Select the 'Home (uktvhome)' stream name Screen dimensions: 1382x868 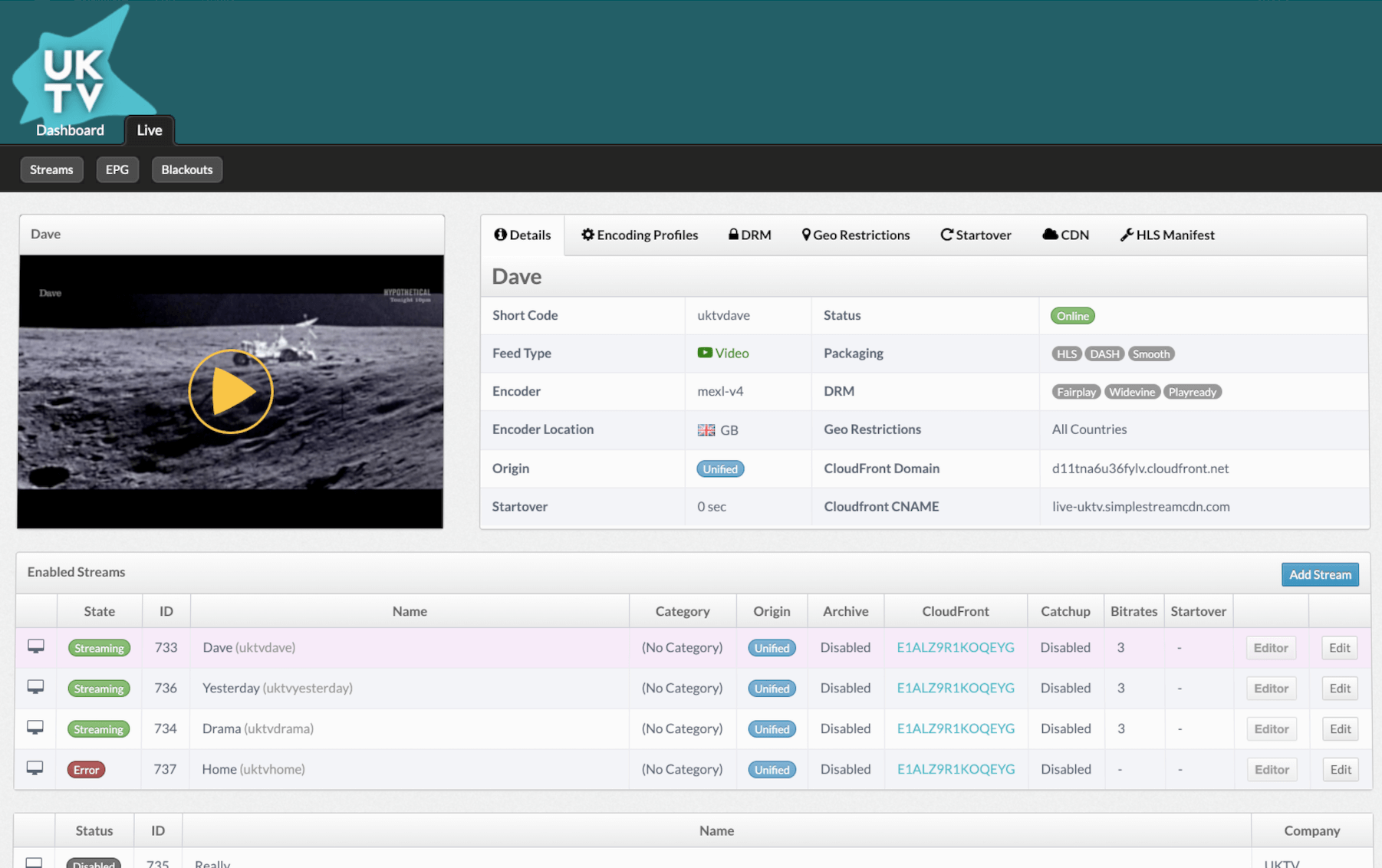click(253, 769)
